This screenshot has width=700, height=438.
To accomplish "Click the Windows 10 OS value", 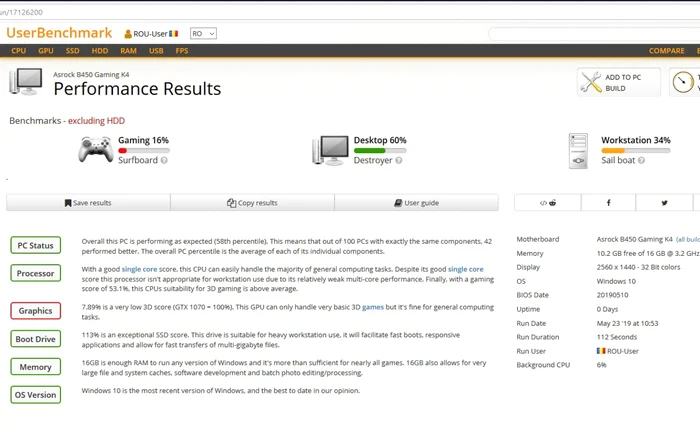I will click(x=616, y=281).
